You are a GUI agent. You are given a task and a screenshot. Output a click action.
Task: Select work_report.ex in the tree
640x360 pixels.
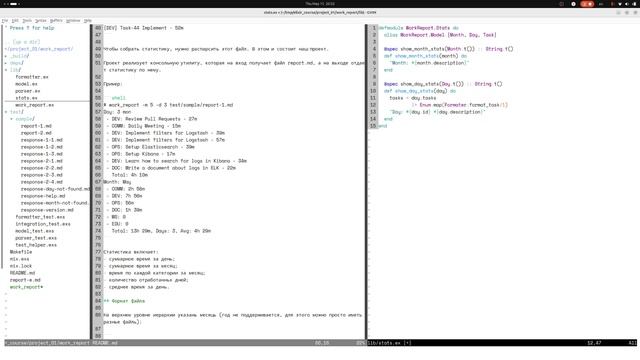[x=35, y=105]
